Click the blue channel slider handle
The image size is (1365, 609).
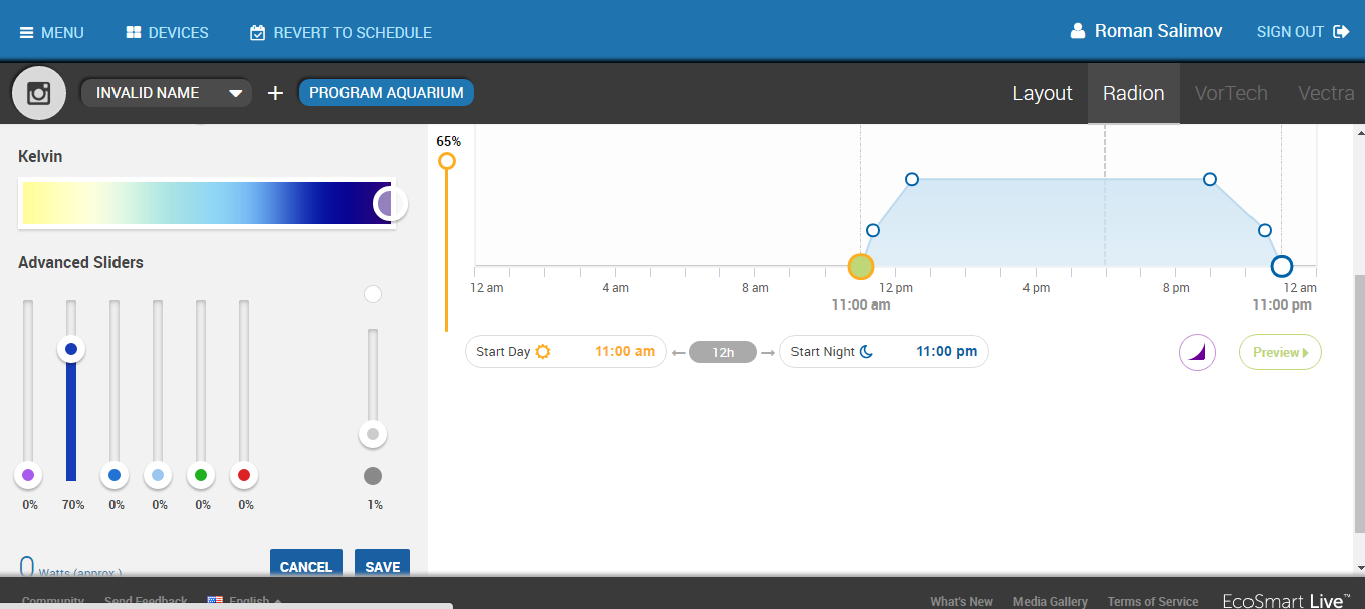coord(114,475)
